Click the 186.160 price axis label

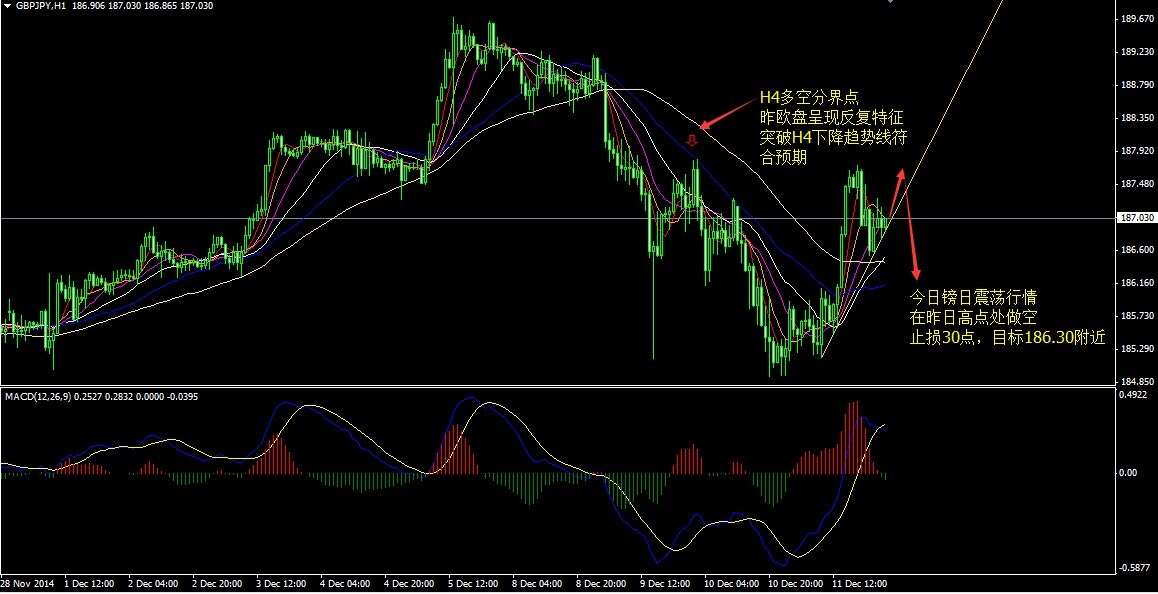(x=1138, y=283)
